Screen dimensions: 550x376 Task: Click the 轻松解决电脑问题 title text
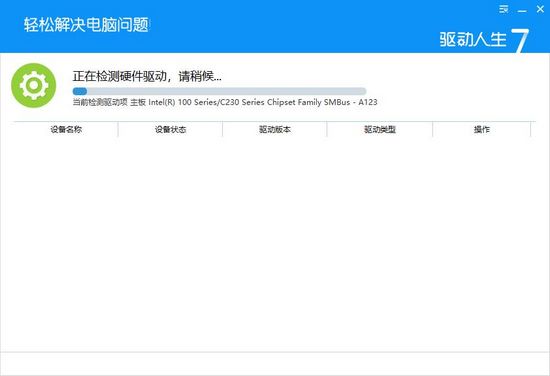[x=86, y=25]
